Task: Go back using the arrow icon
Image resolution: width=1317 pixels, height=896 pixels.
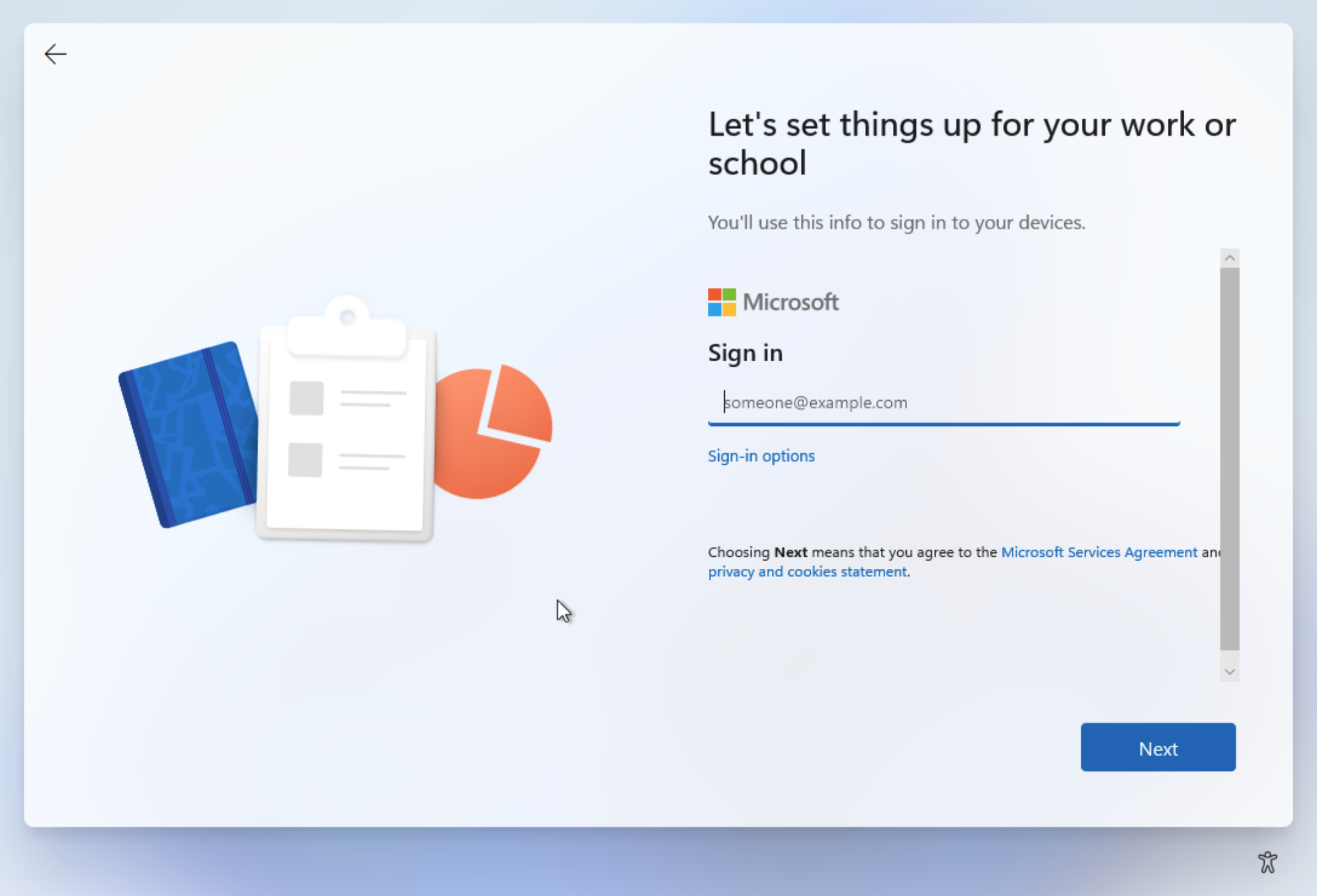Action: pyautogui.click(x=55, y=54)
